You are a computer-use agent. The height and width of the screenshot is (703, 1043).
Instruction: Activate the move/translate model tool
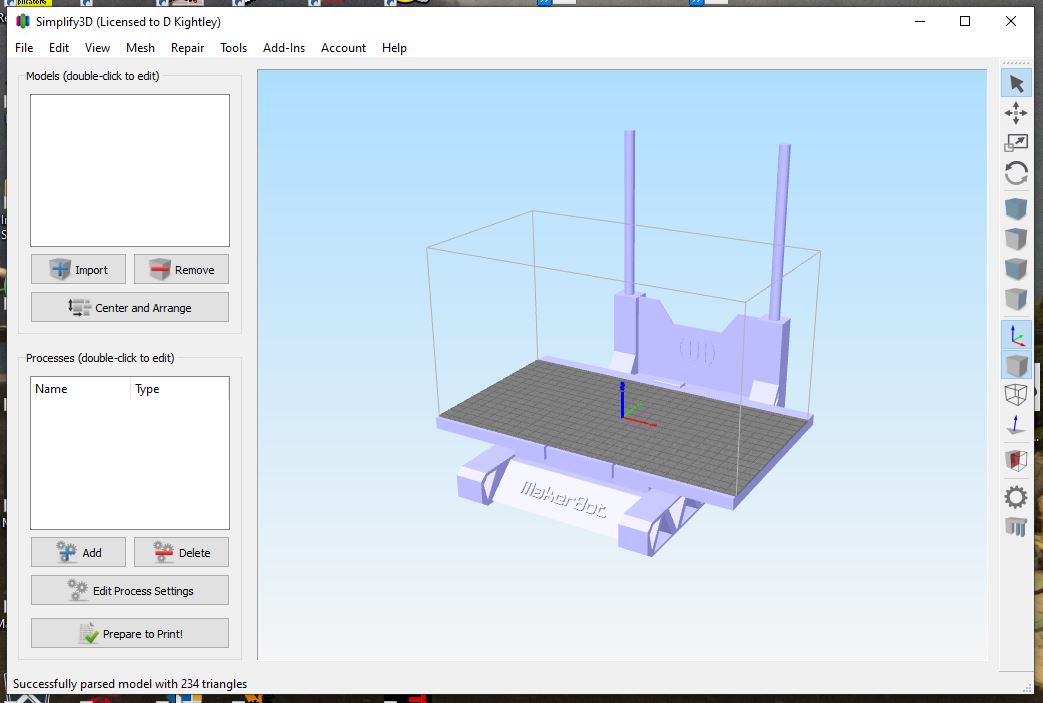pos(1016,113)
